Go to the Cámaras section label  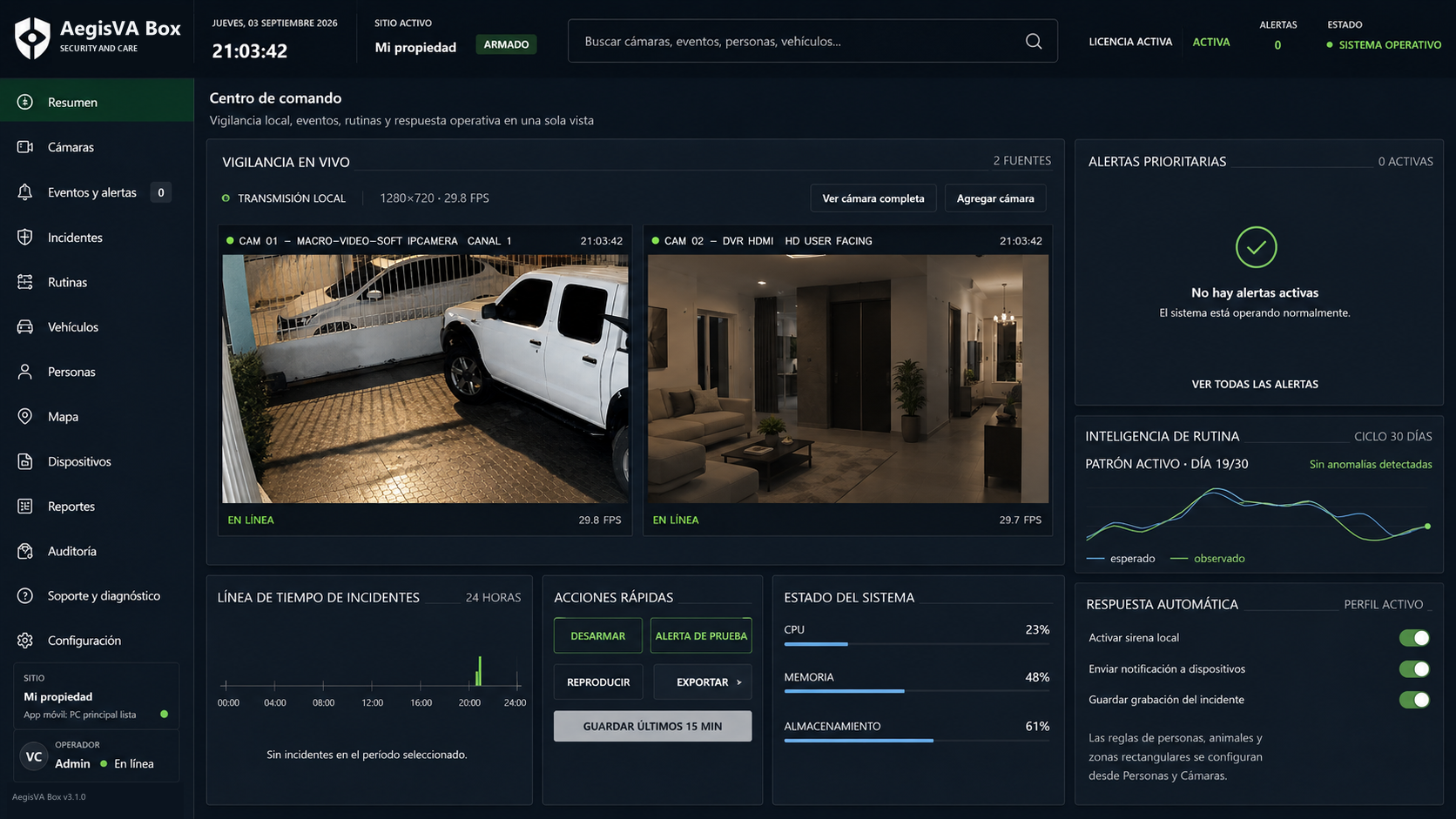(x=71, y=147)
